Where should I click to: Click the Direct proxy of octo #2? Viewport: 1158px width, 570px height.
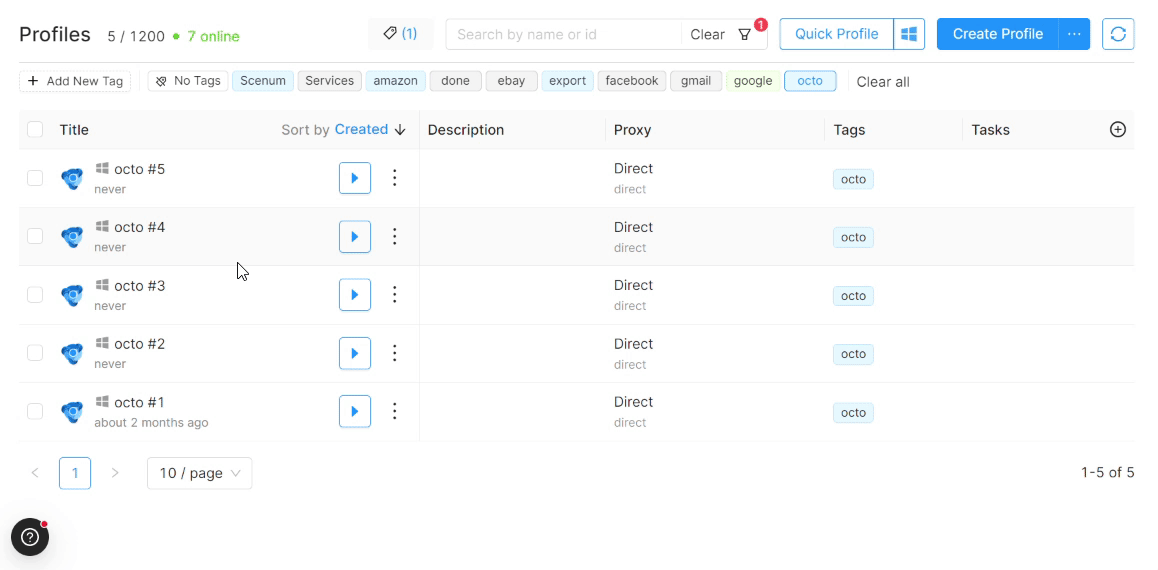click(633, 344)
